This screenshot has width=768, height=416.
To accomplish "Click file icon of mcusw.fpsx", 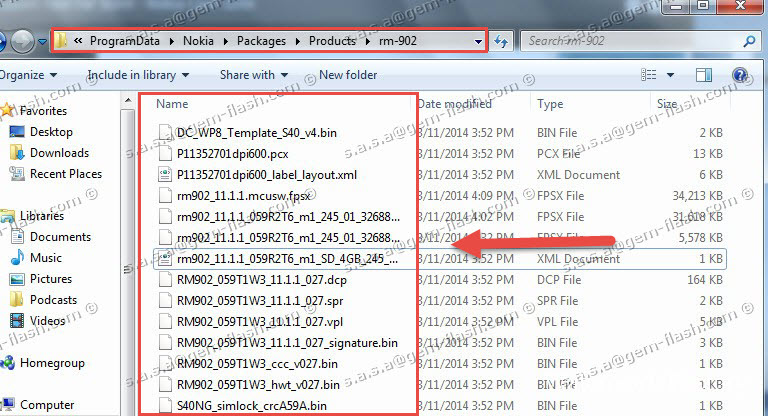I will pyautogui.click(x=165, y=196).
